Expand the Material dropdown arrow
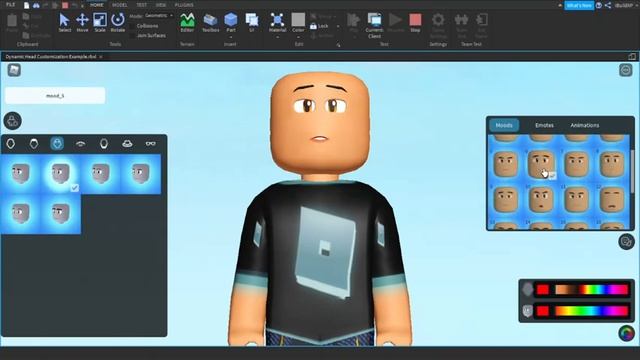Screen dimensions: 640x360 click(277, 37)
